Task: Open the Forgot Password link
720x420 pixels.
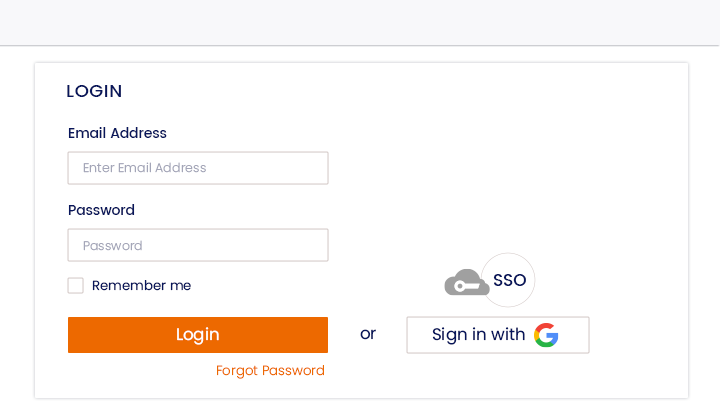Action: [270, 370]
